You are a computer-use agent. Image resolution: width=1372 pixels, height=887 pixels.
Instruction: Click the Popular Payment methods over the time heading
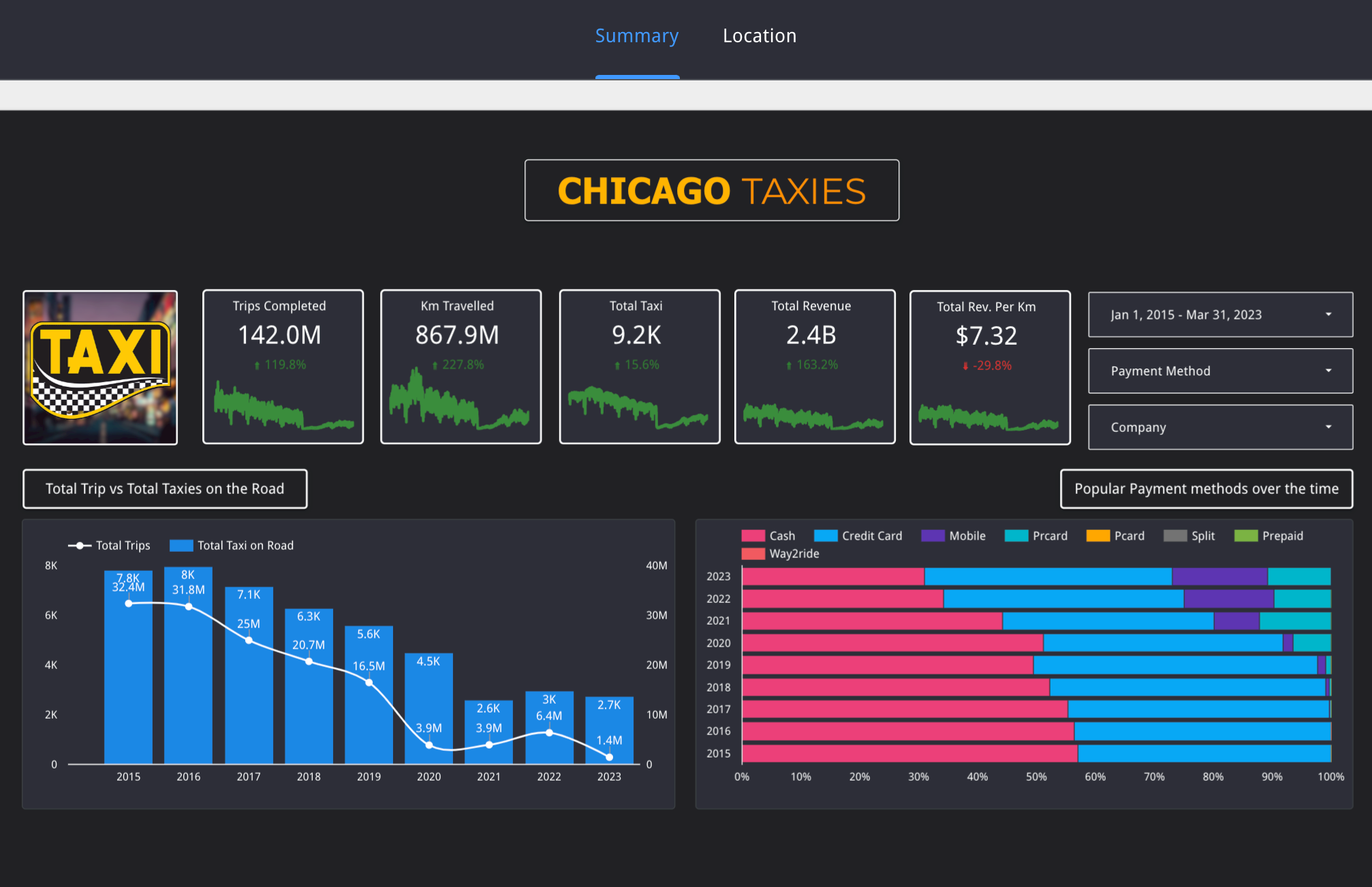click(x=1206, y=489)
